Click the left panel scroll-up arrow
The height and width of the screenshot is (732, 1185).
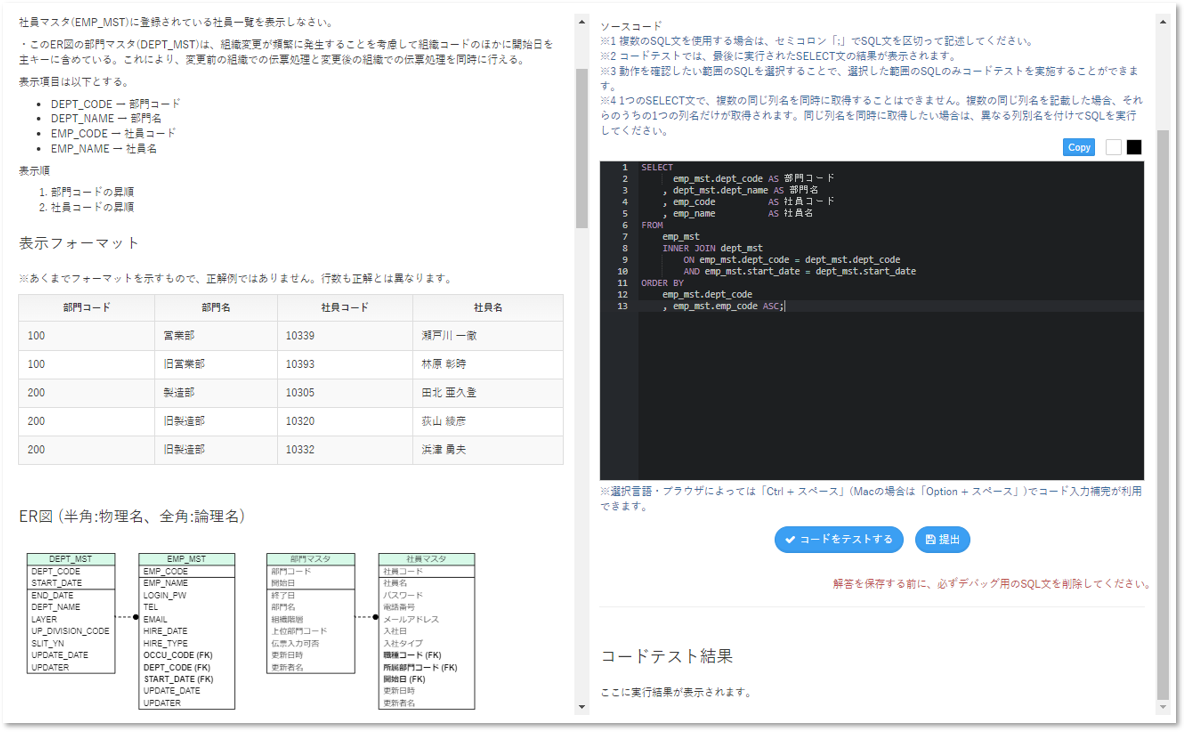point(581,22)
